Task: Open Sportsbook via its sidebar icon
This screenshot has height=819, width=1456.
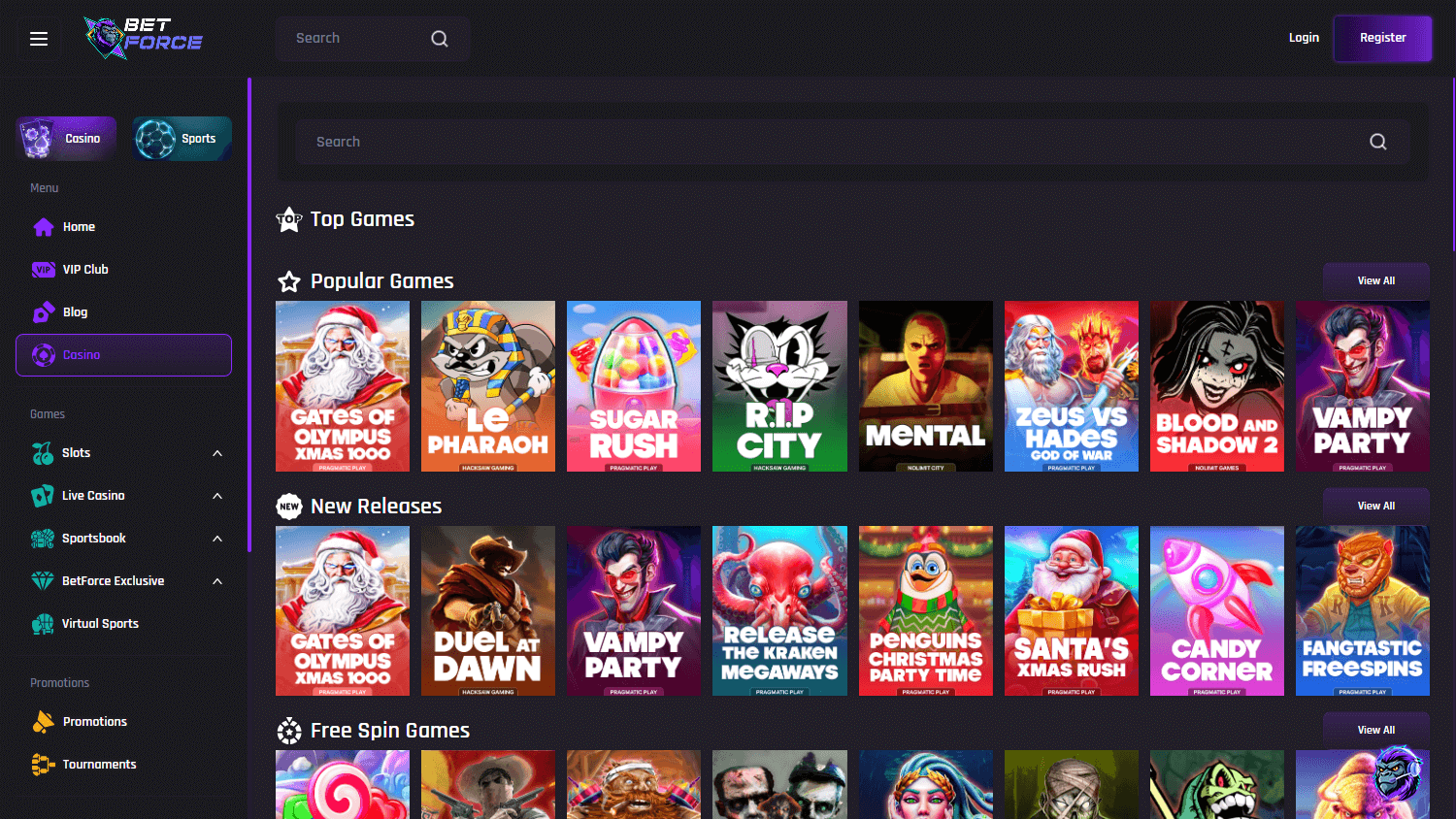Action: (44, 538)
